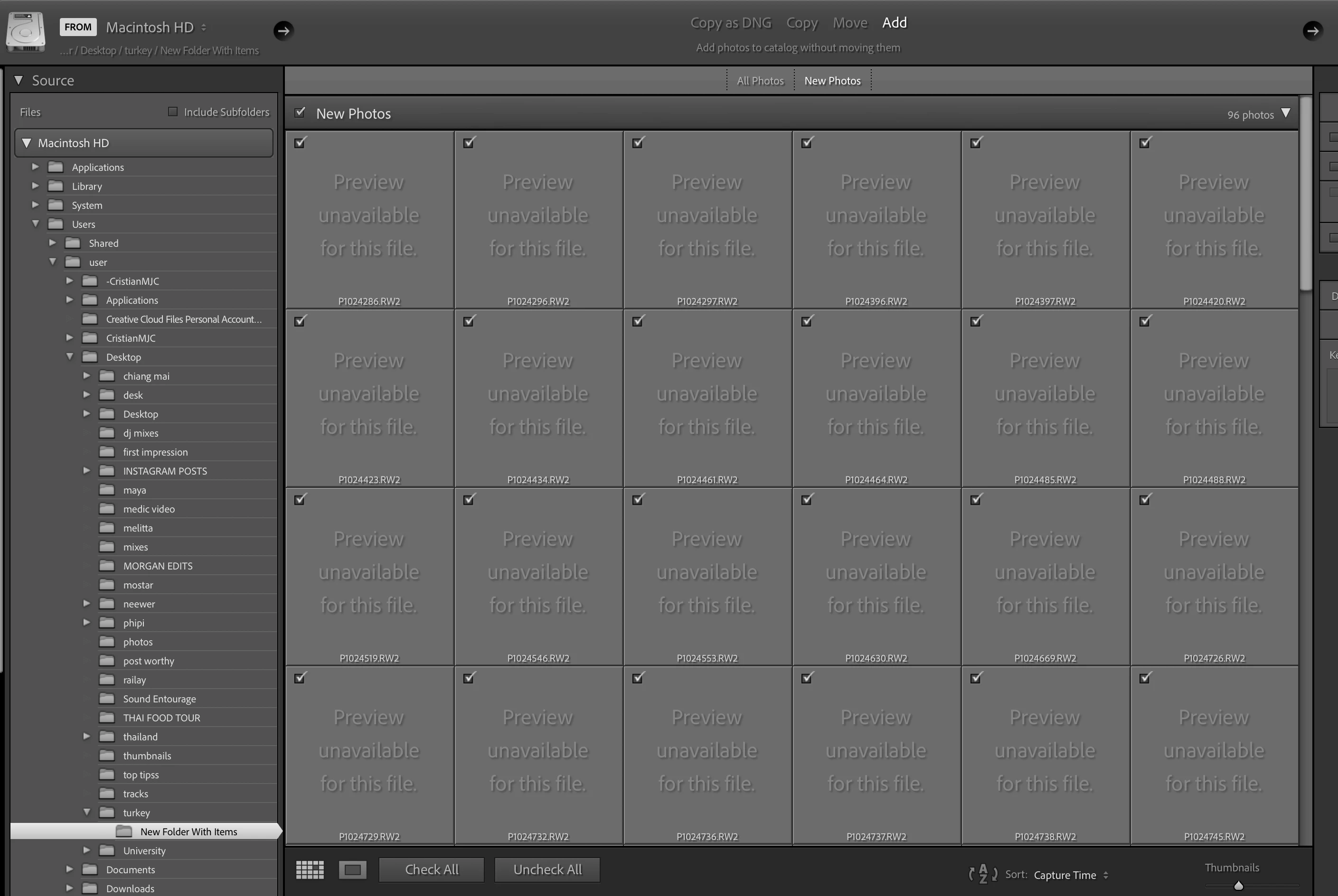Click the turkey folder icon

pos(107,812)
